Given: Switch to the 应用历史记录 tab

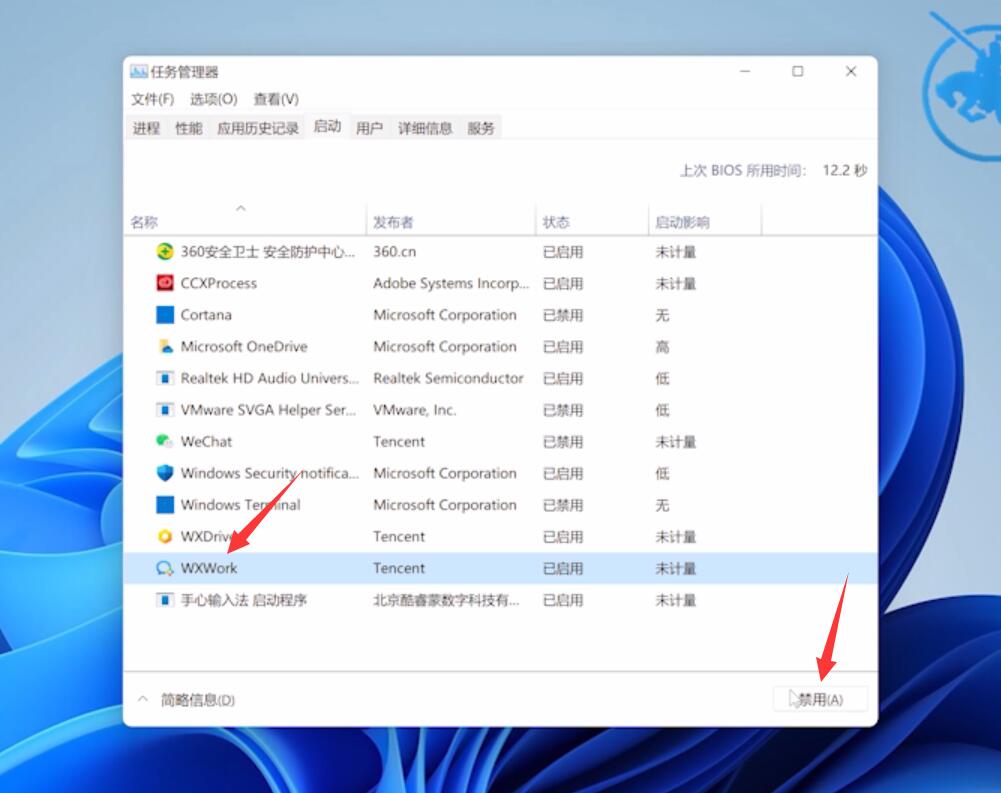Looking at the screenshot, I should click(258, 128).
